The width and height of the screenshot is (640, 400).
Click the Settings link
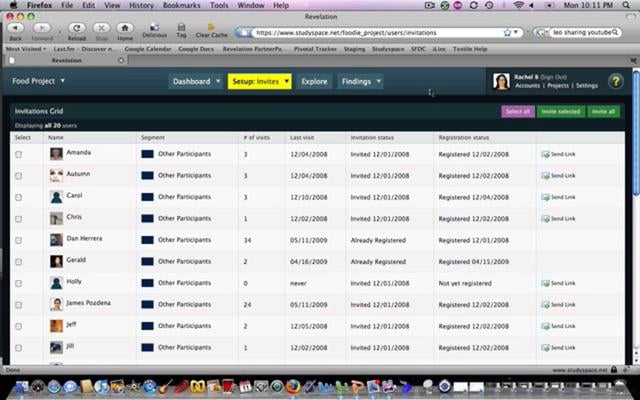[x=587, y=86]
